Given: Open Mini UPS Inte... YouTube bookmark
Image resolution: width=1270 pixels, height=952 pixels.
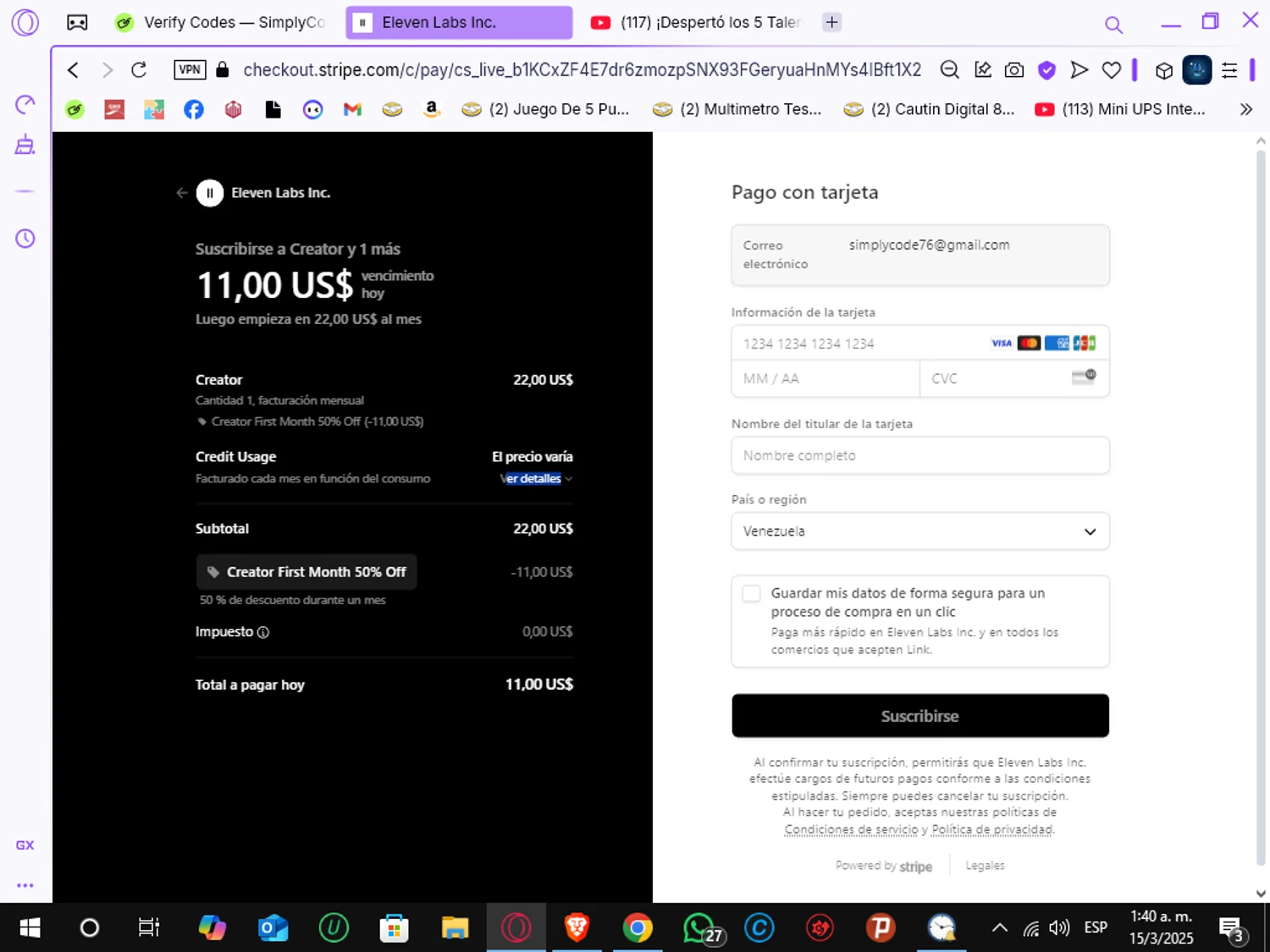Looking at the screenshot, I should click(1120, 109).
